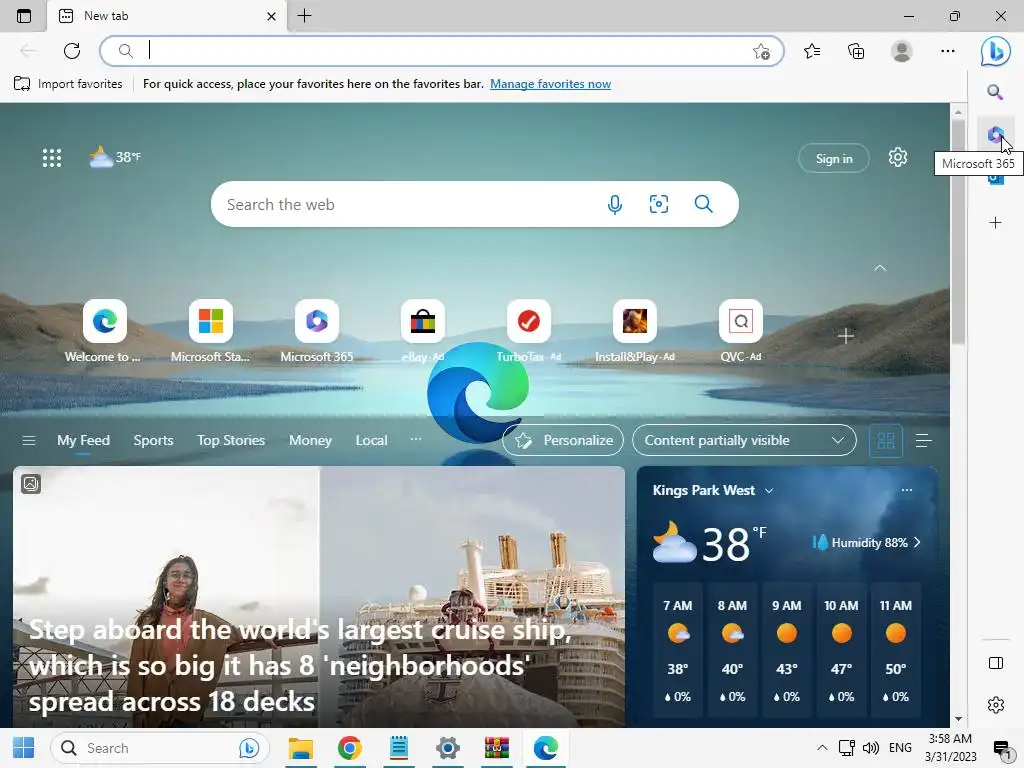1024x768 pixels.
Task: Select the Local feed tab
Action: point(371,441)
